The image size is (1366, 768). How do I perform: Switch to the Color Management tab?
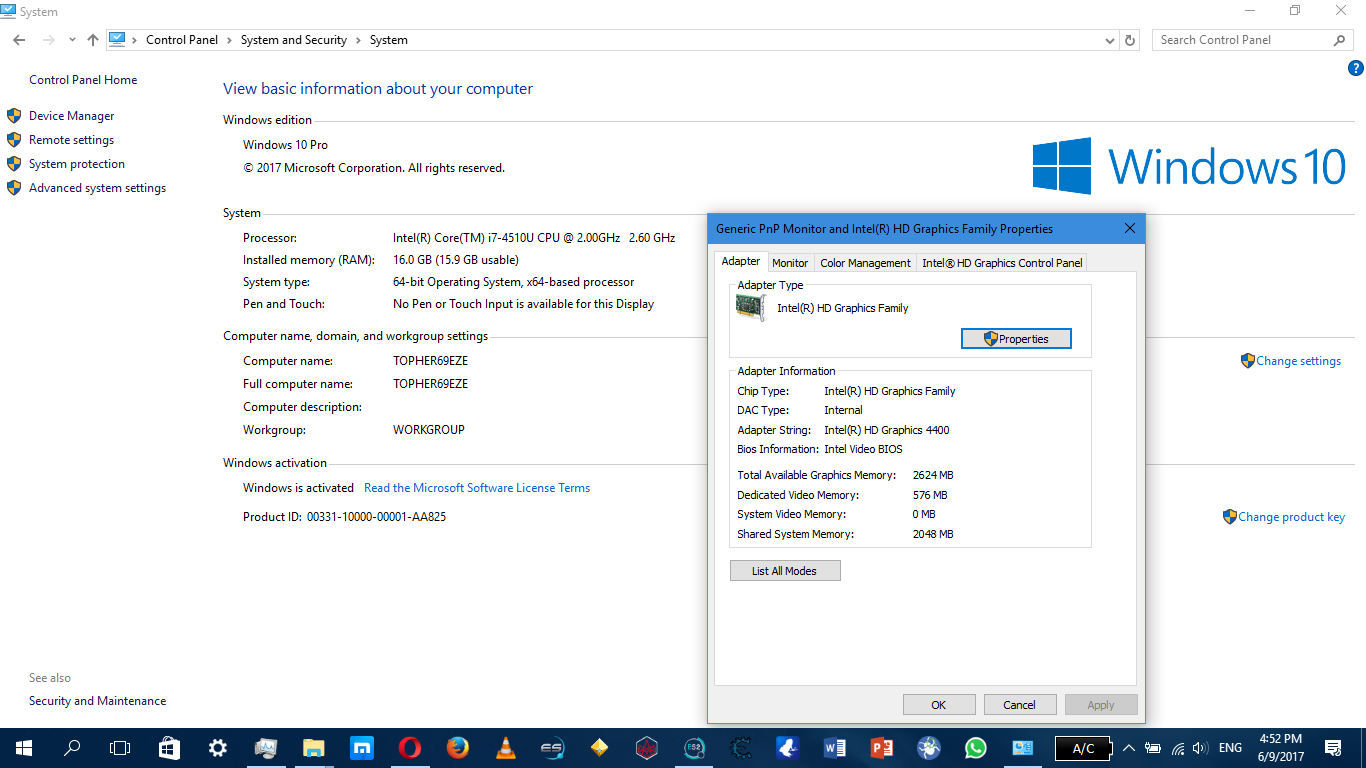click(865, 263)
